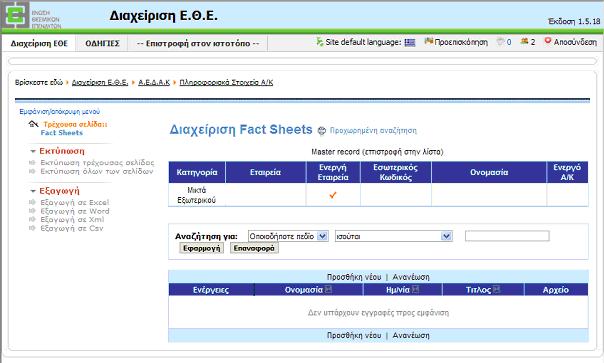Click the top Προσθήκη νέου link
The height and width of the screenshot is (363, 604).
click(354, 277)
